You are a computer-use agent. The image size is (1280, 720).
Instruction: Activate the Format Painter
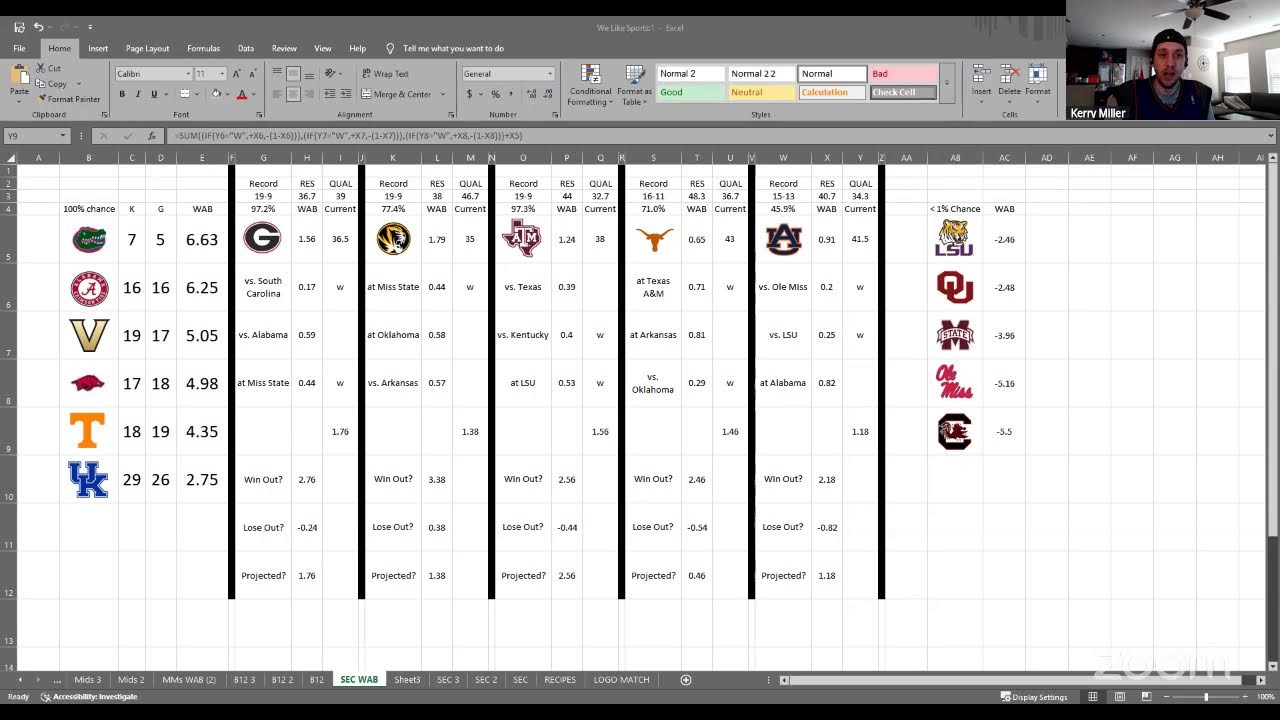tap(68, 99)
